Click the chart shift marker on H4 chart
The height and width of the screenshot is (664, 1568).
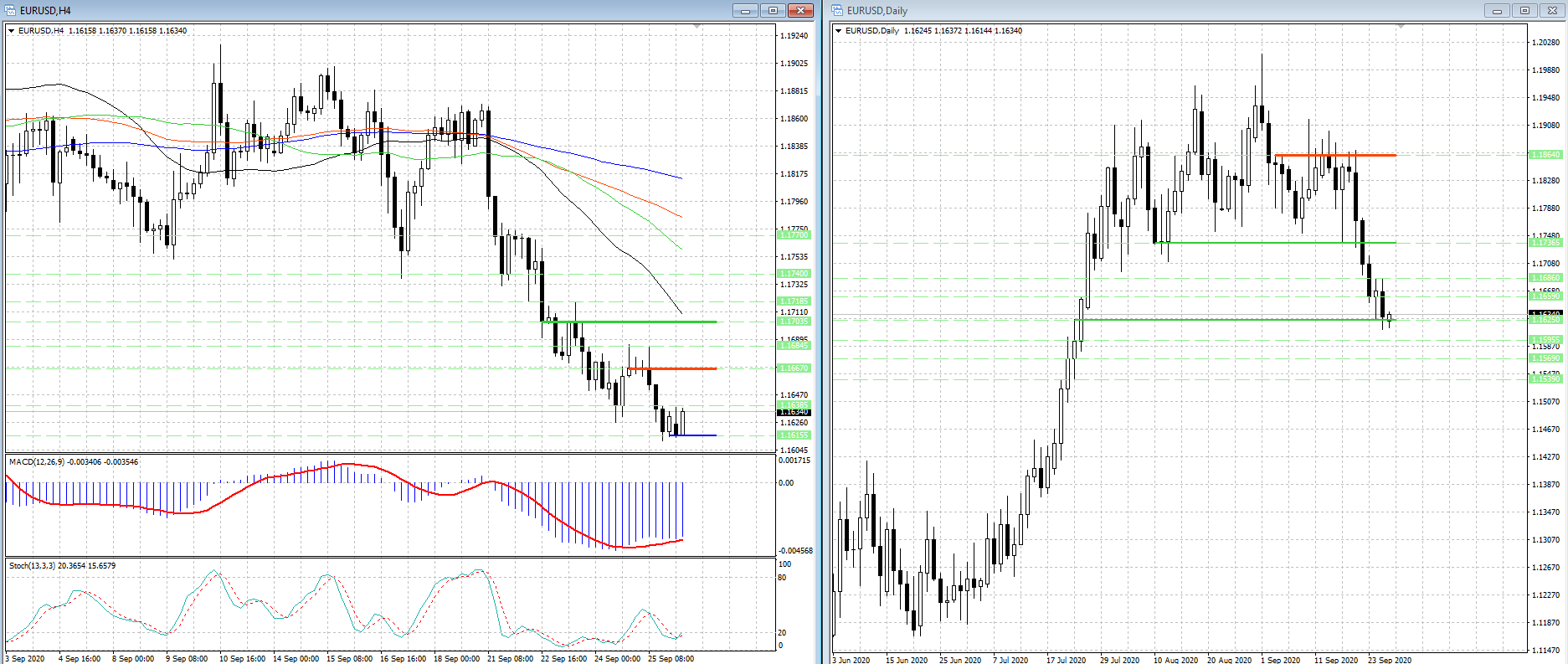tap(697, 27)
